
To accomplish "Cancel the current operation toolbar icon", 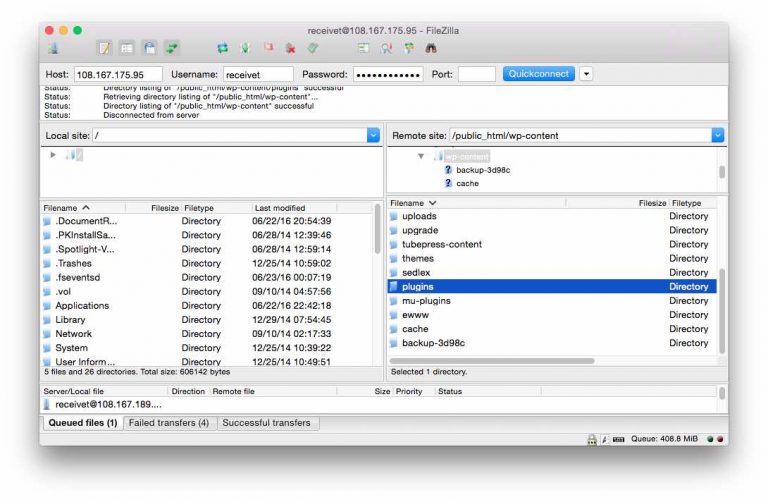I will click(268, 48).
